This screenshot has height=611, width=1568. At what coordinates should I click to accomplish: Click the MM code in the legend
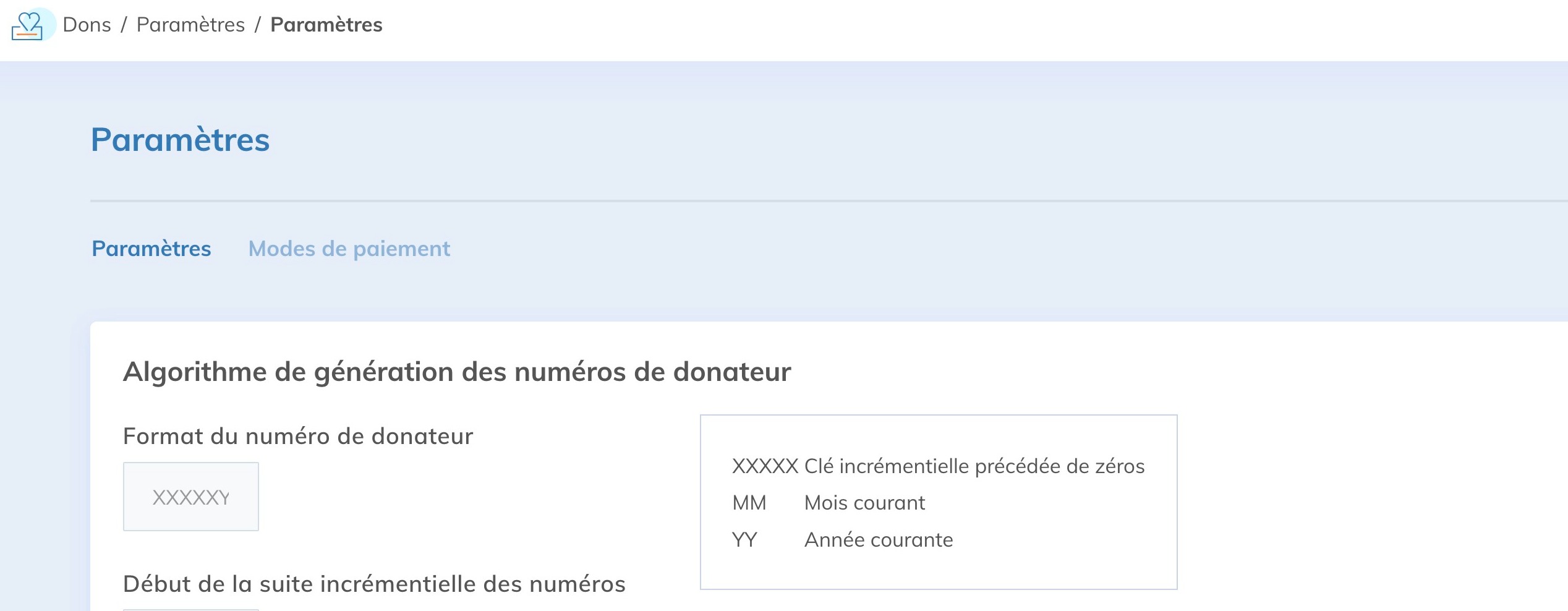pos(749,503)
